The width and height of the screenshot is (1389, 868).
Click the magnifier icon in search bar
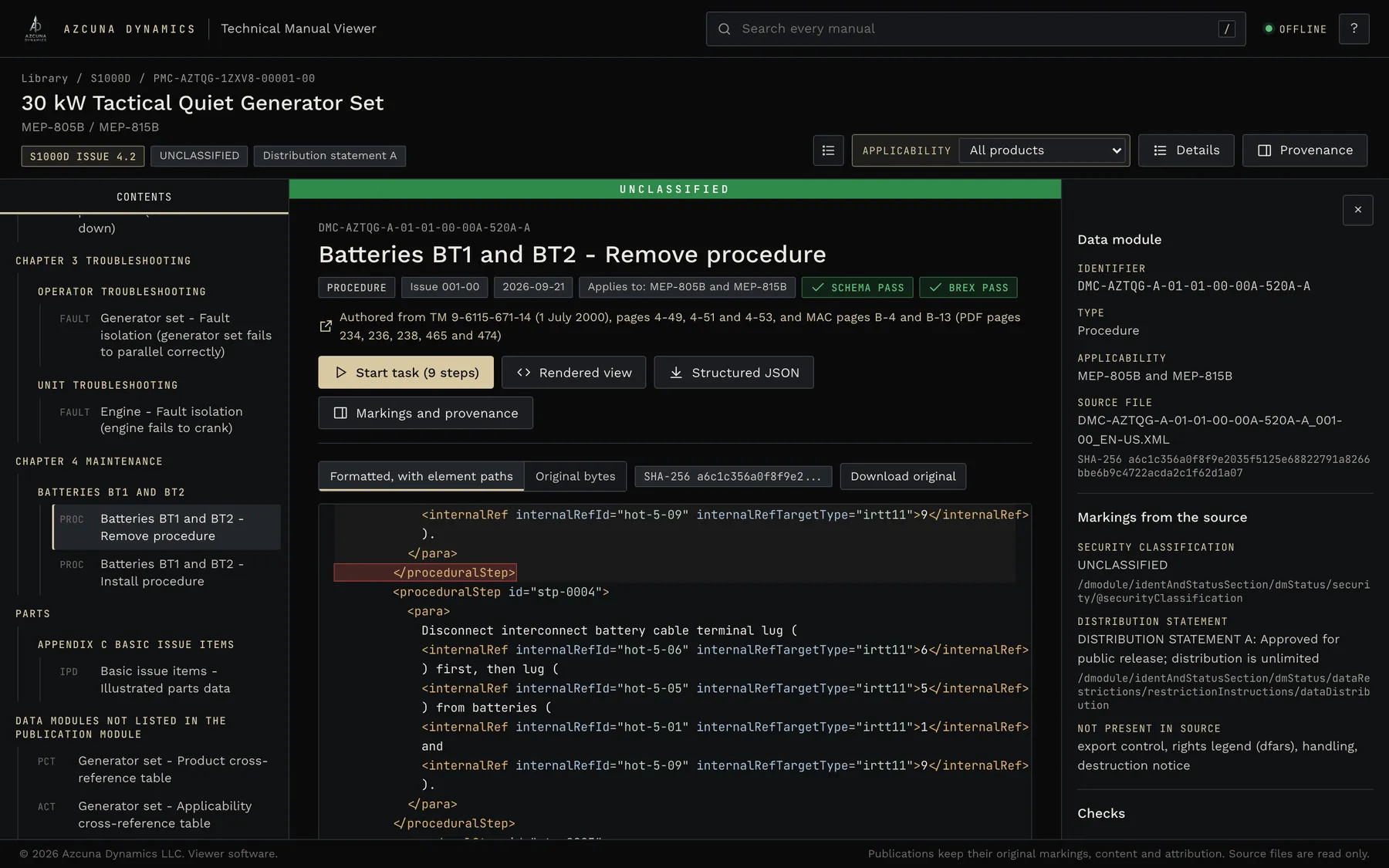pyautogui.click(x=724, y=29)
